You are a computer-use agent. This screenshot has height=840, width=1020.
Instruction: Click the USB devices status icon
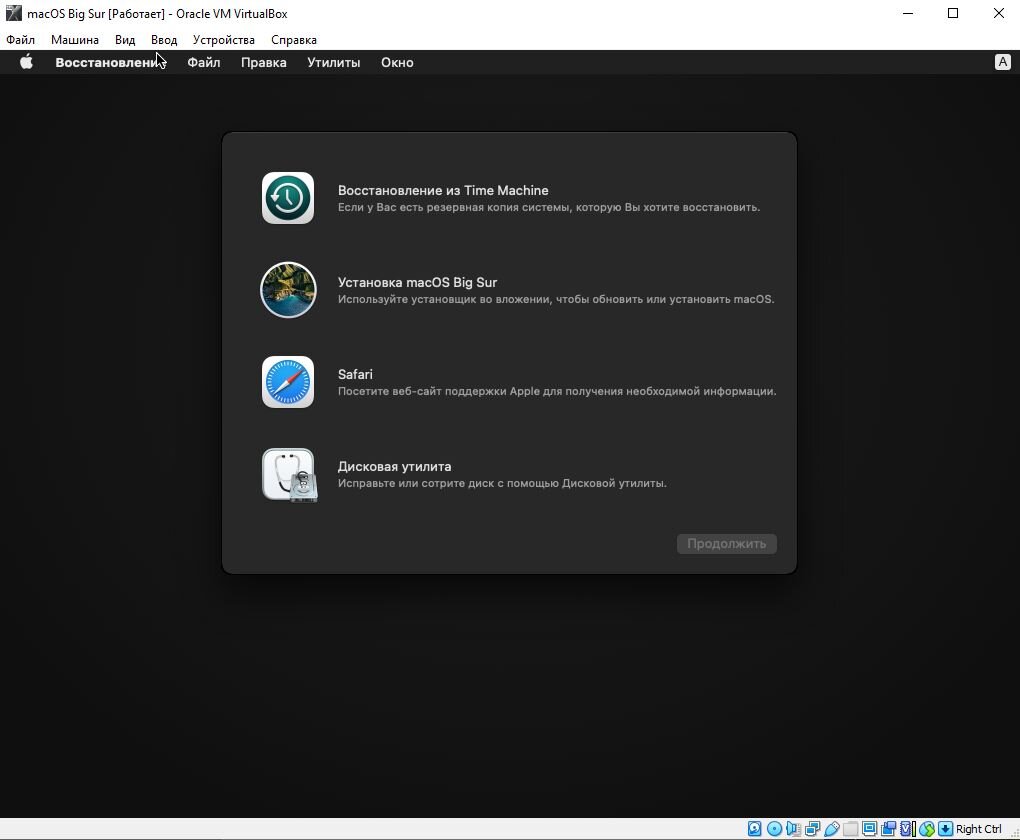831,828
